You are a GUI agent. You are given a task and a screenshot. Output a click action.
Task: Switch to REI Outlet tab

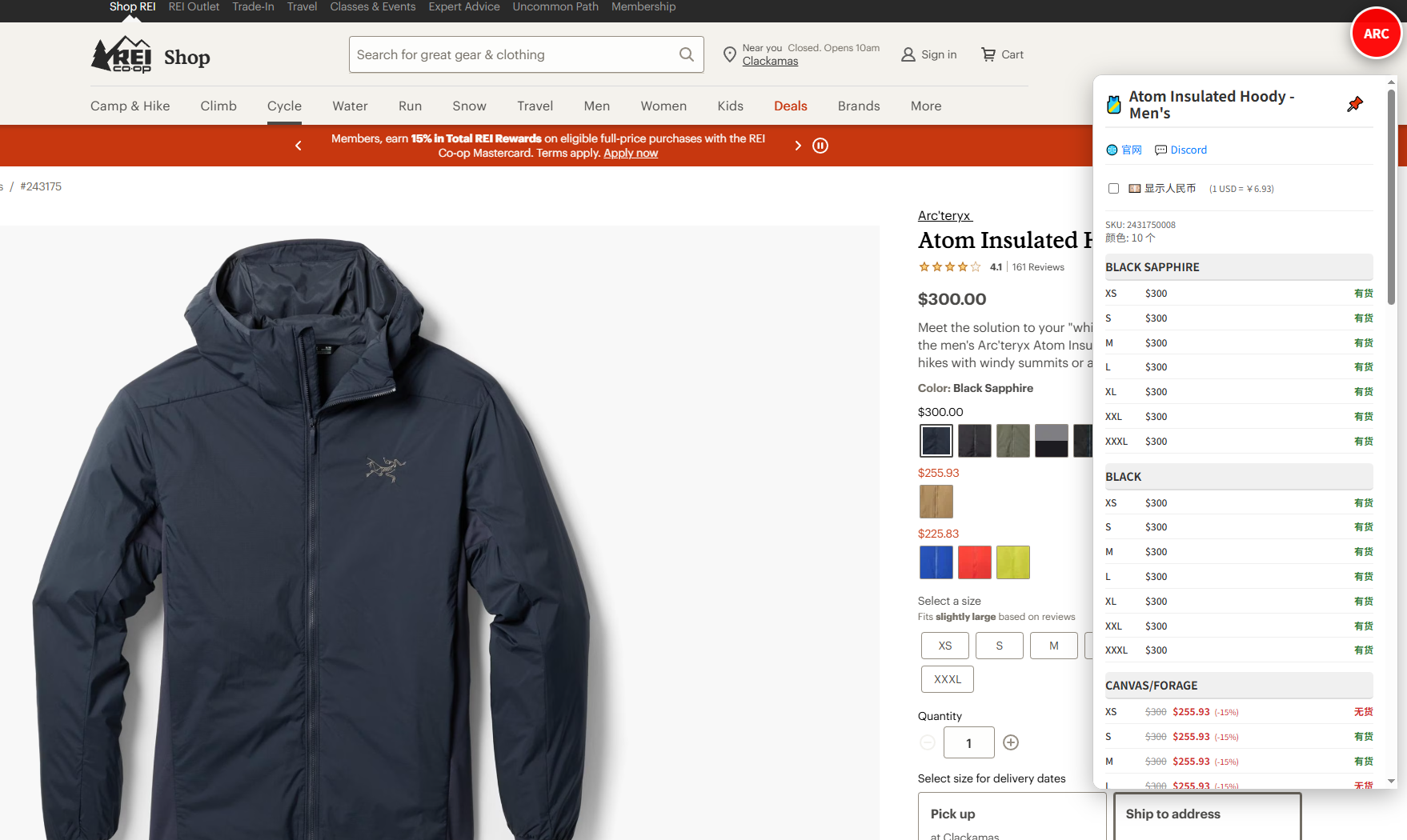click(x=194, y=6)
